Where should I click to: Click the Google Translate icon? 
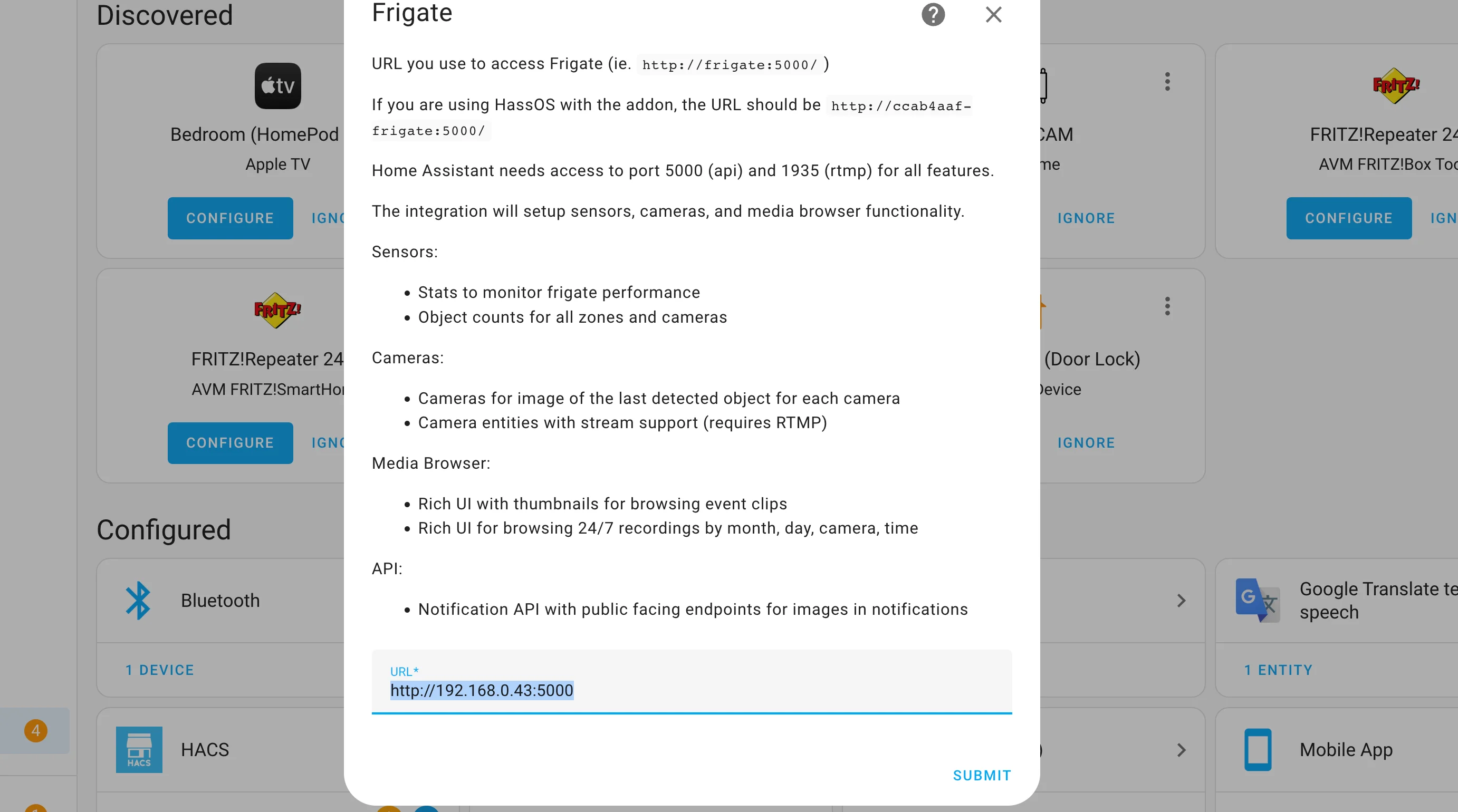coord(1259,600)
